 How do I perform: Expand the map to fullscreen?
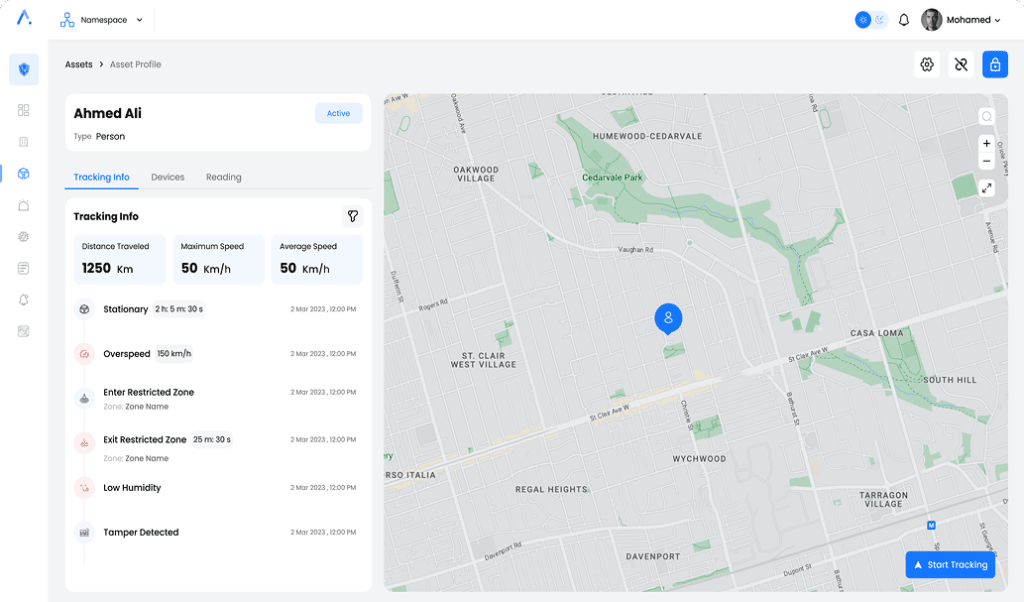click(987, 188)
